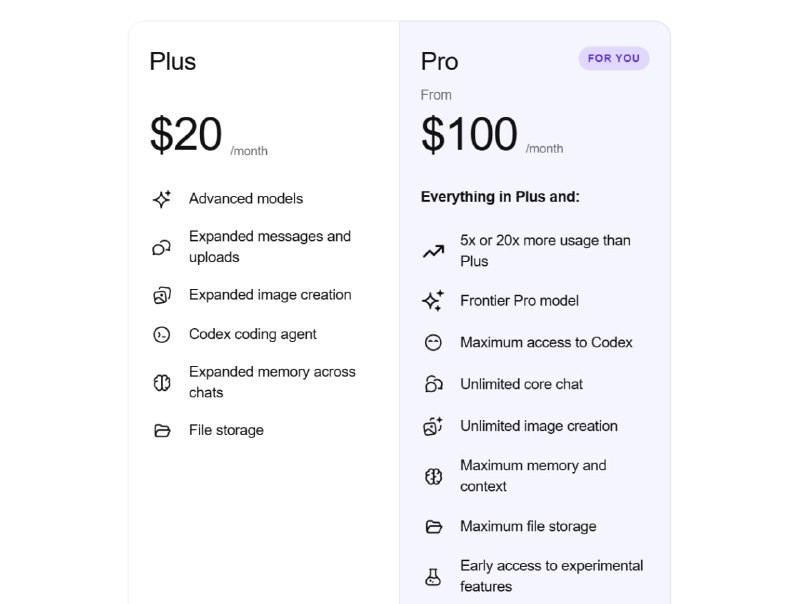This screenshot has width=800, height=604.
Task: Click the Unlimited core chat icon
Action: tap(432, 384)
